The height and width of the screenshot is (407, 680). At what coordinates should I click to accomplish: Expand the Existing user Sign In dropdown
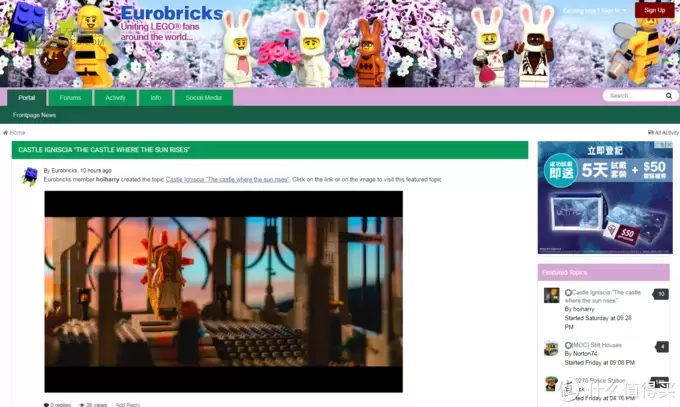coord(595,10)
